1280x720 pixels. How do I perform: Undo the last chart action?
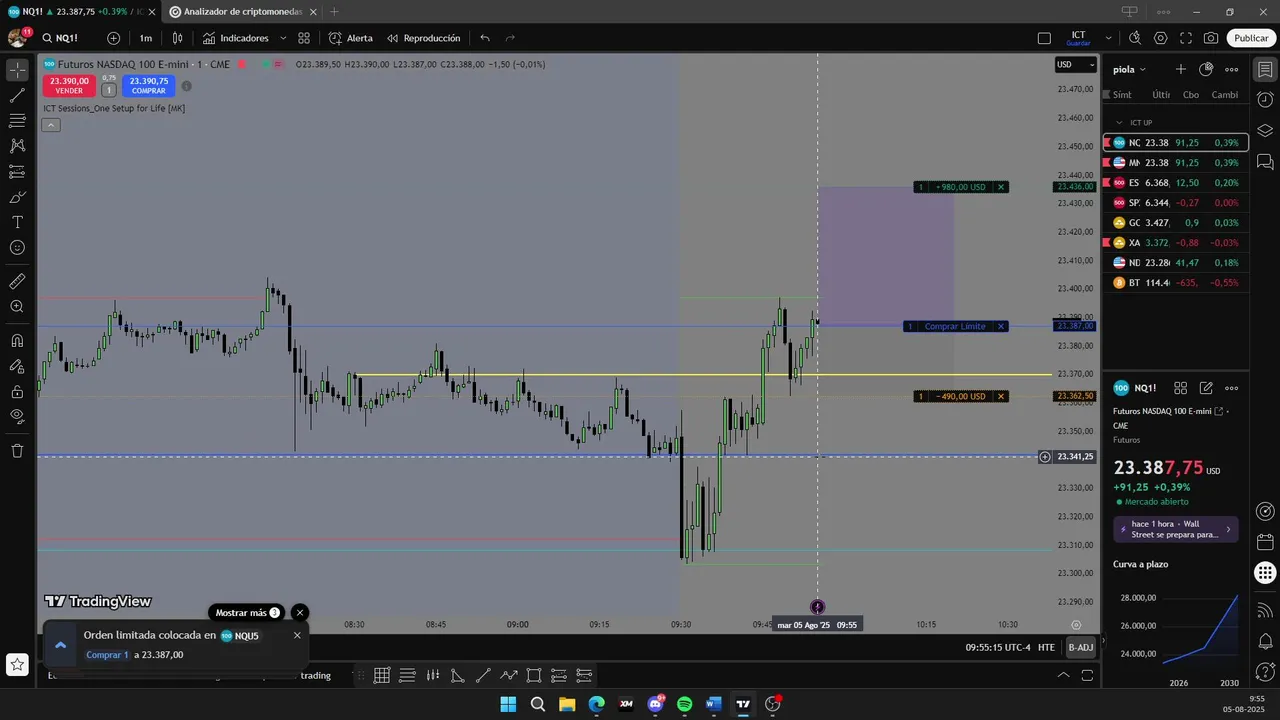click(485, 38)
